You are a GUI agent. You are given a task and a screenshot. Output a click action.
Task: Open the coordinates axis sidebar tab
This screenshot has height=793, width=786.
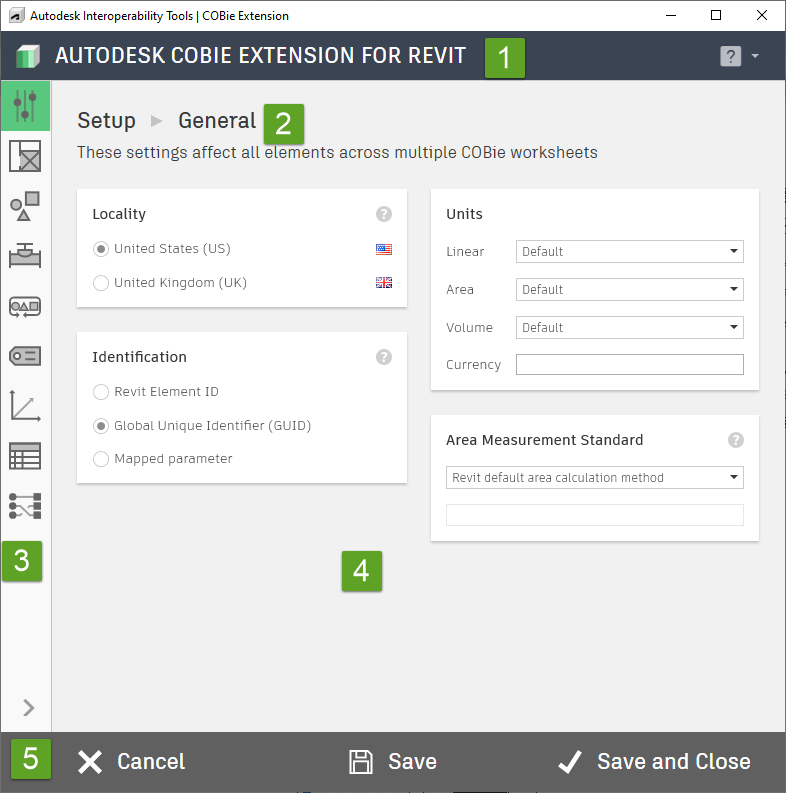(x=25, y=406)
